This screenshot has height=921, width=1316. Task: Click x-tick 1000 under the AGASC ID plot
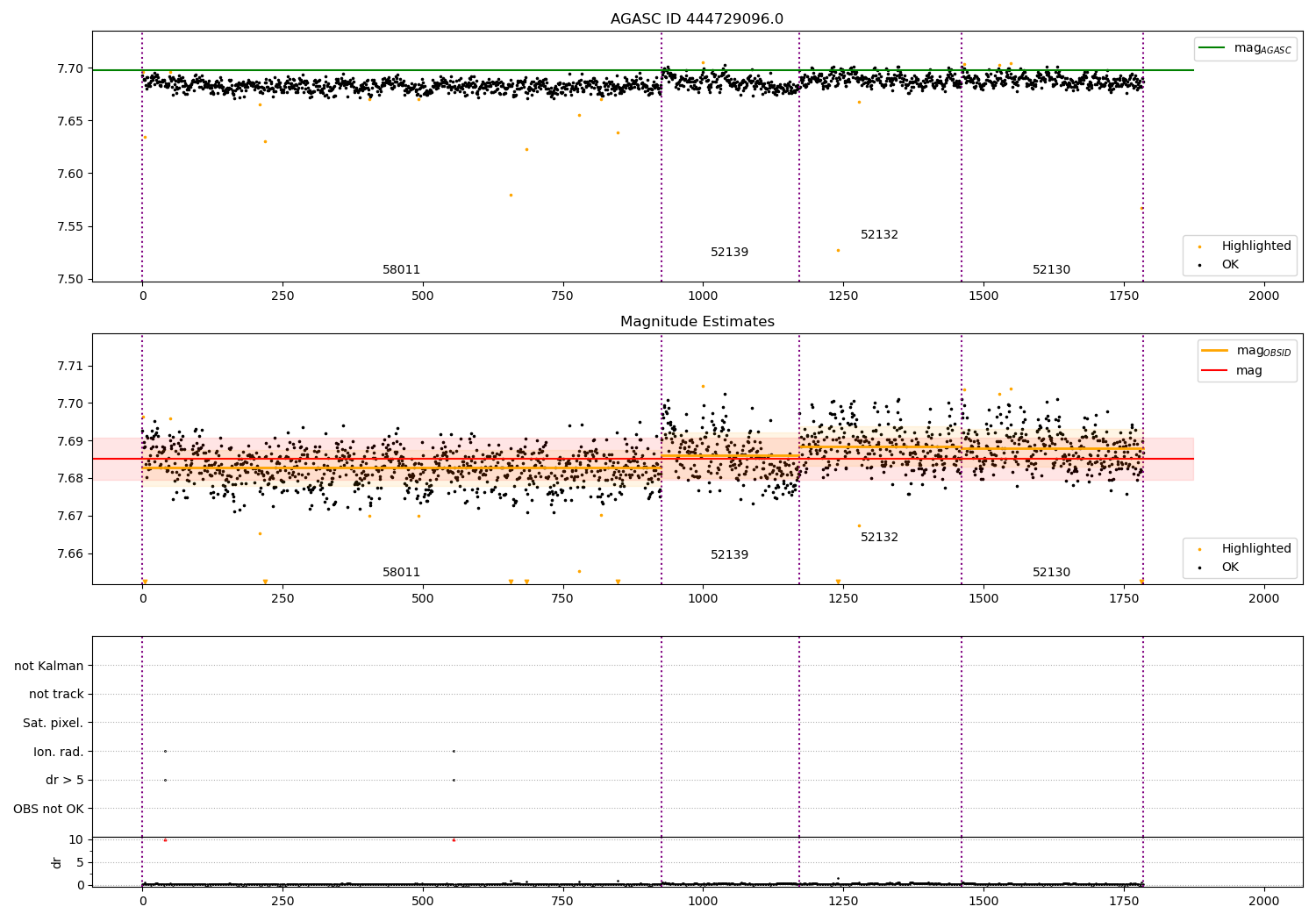coord(702,296)
